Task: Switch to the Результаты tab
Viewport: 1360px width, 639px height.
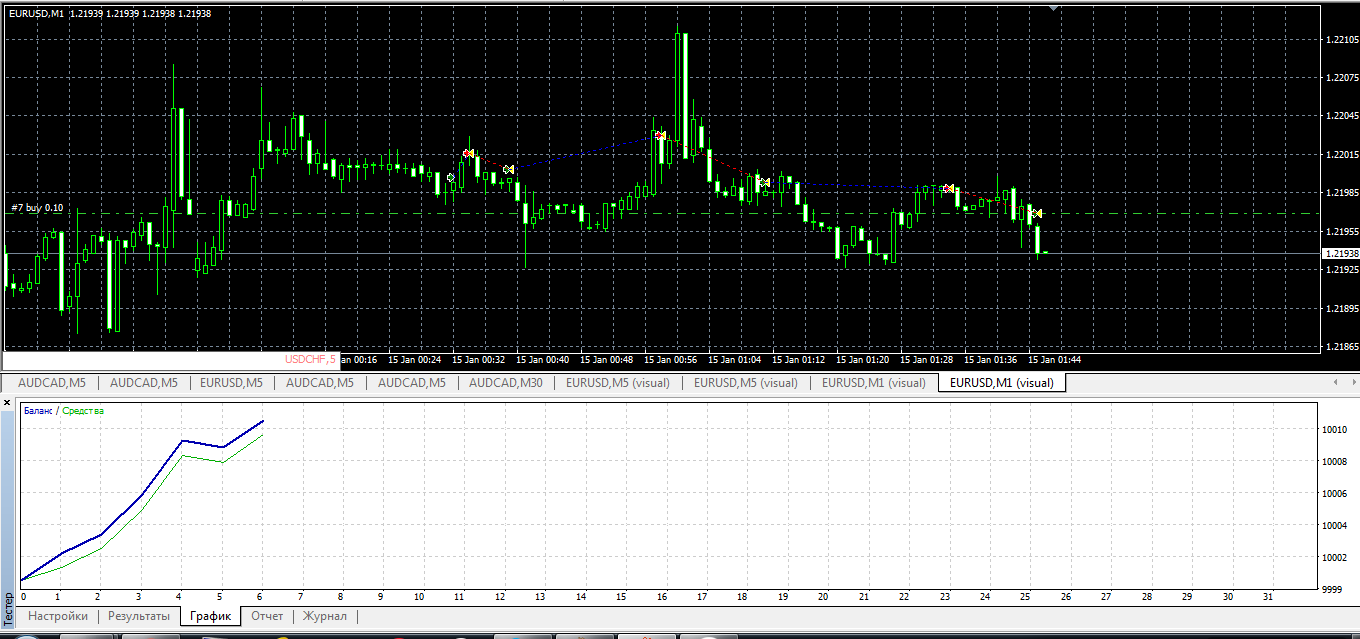Action: (139, 616)
